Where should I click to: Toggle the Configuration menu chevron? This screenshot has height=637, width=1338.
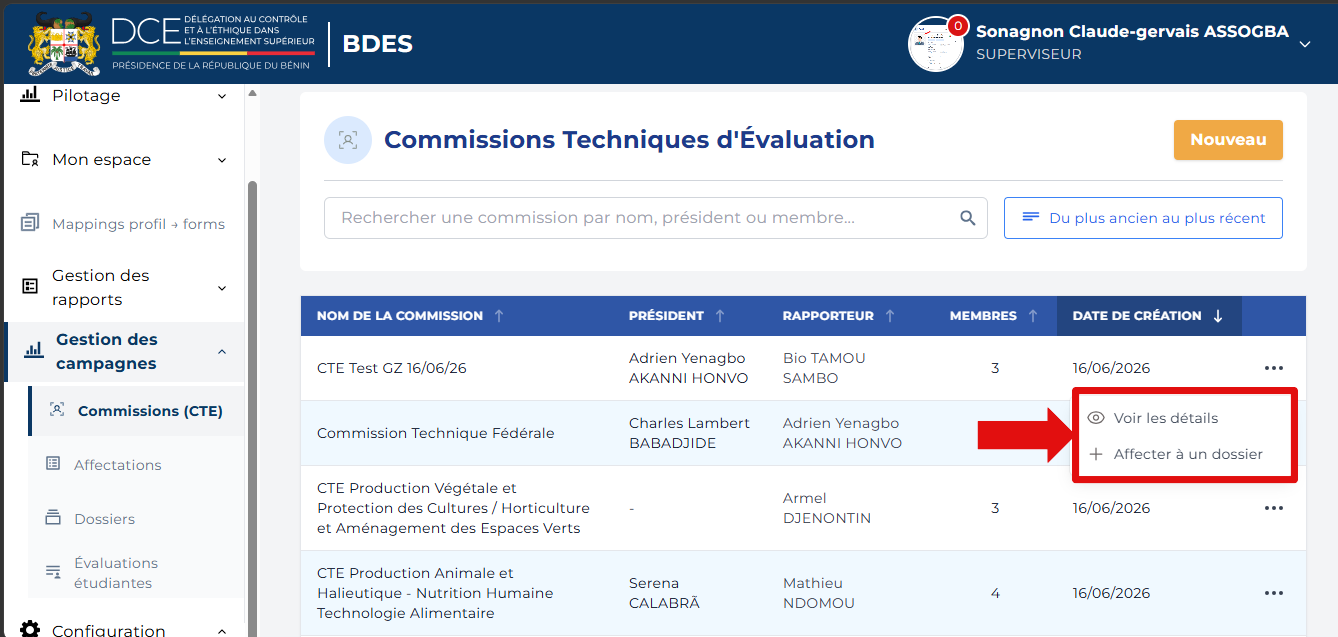[222, 631]
